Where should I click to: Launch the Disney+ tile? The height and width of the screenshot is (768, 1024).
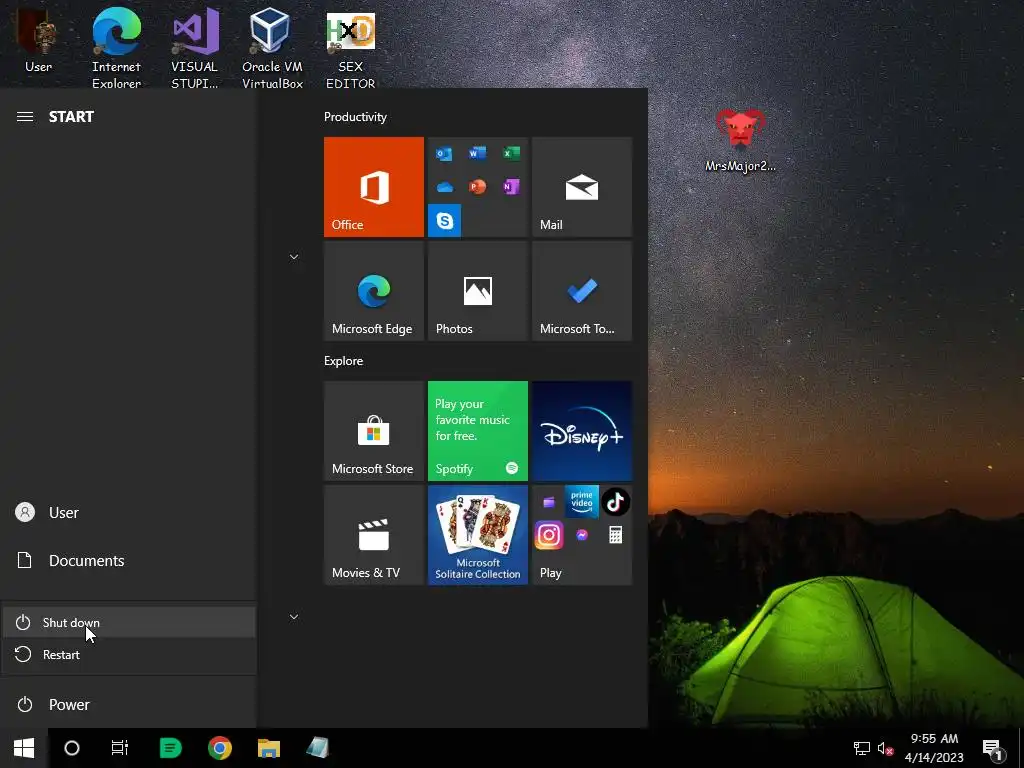[582, 431]
